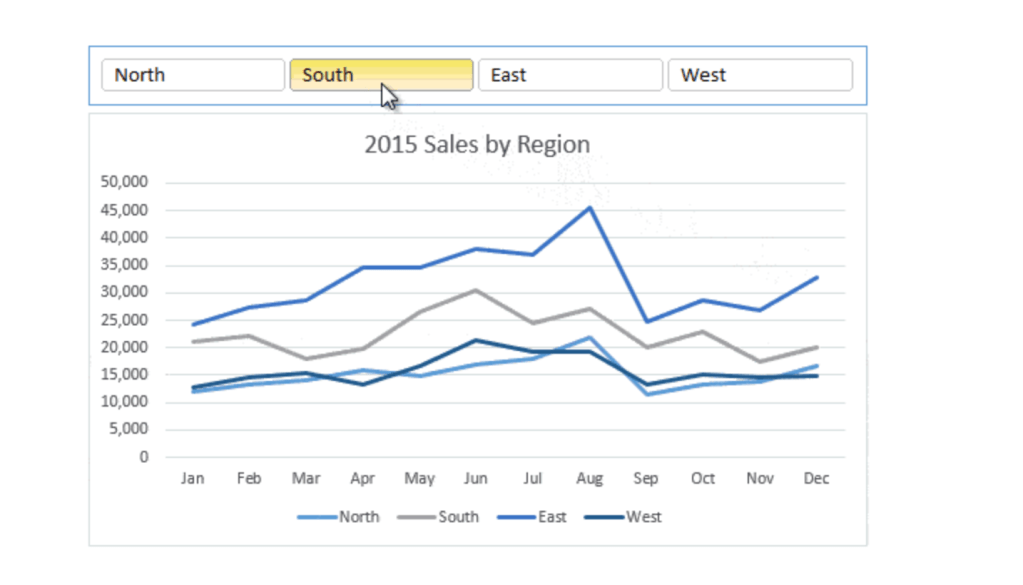
Task: Select the East slicer button
Action: pyautogui.click(x=569, y=75)
